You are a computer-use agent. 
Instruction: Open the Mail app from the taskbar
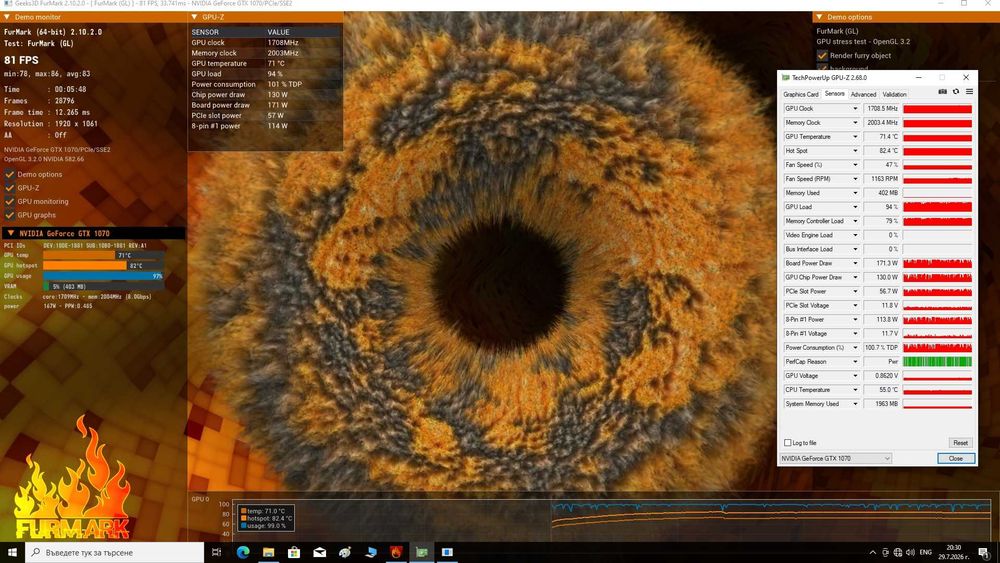[x=320, y=552]
